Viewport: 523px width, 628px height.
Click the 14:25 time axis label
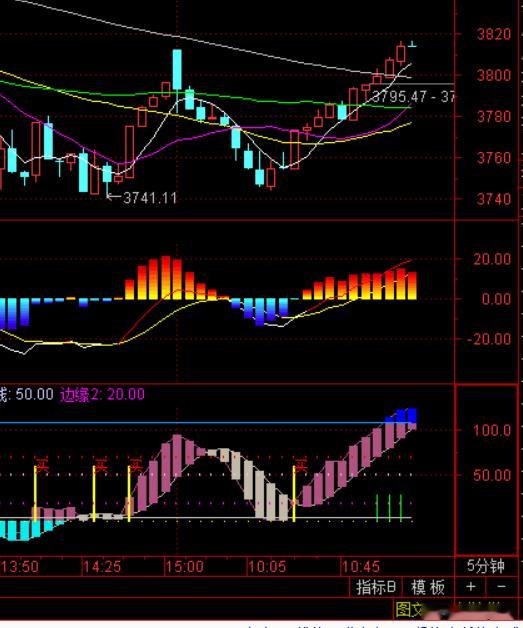click(102, 567)
